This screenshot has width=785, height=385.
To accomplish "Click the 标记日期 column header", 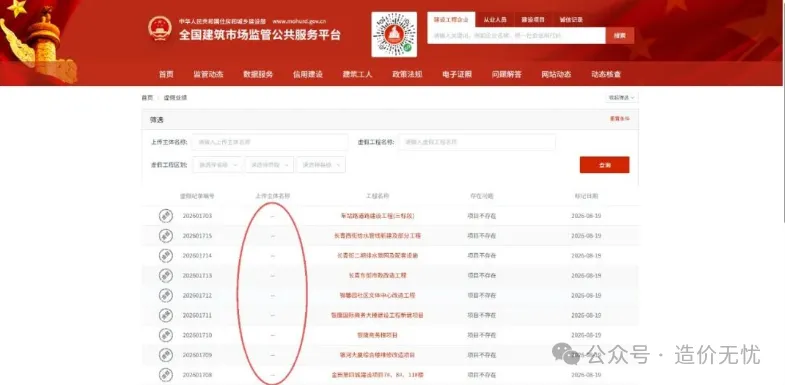I will 586,196.
